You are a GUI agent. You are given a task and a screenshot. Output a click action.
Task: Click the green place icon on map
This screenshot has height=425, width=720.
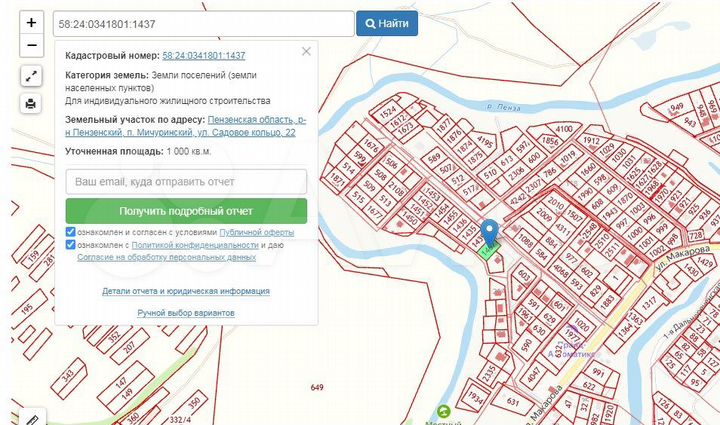tap(446, 410)
